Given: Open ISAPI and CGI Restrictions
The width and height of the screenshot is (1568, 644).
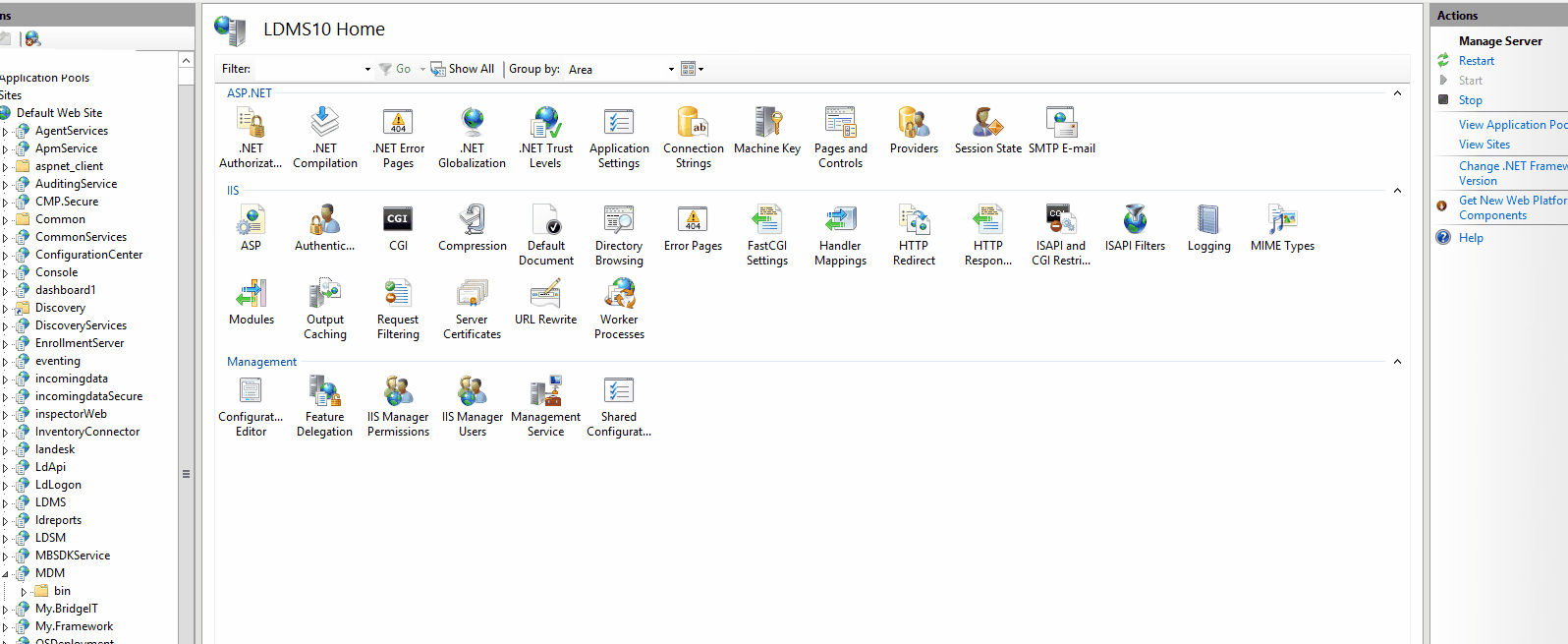Looking at the screenshot, I should pos(1061,234).
